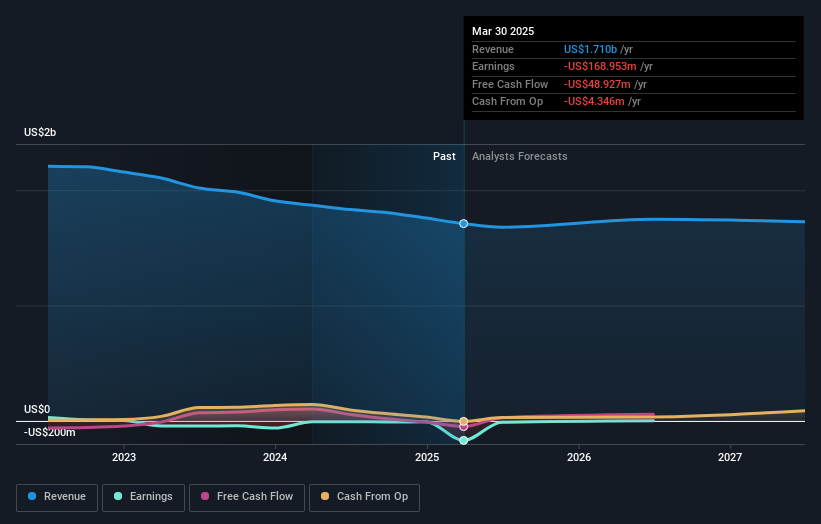Toggle the Earnings legend series
821x524 pixels.
tap(143, 497)
